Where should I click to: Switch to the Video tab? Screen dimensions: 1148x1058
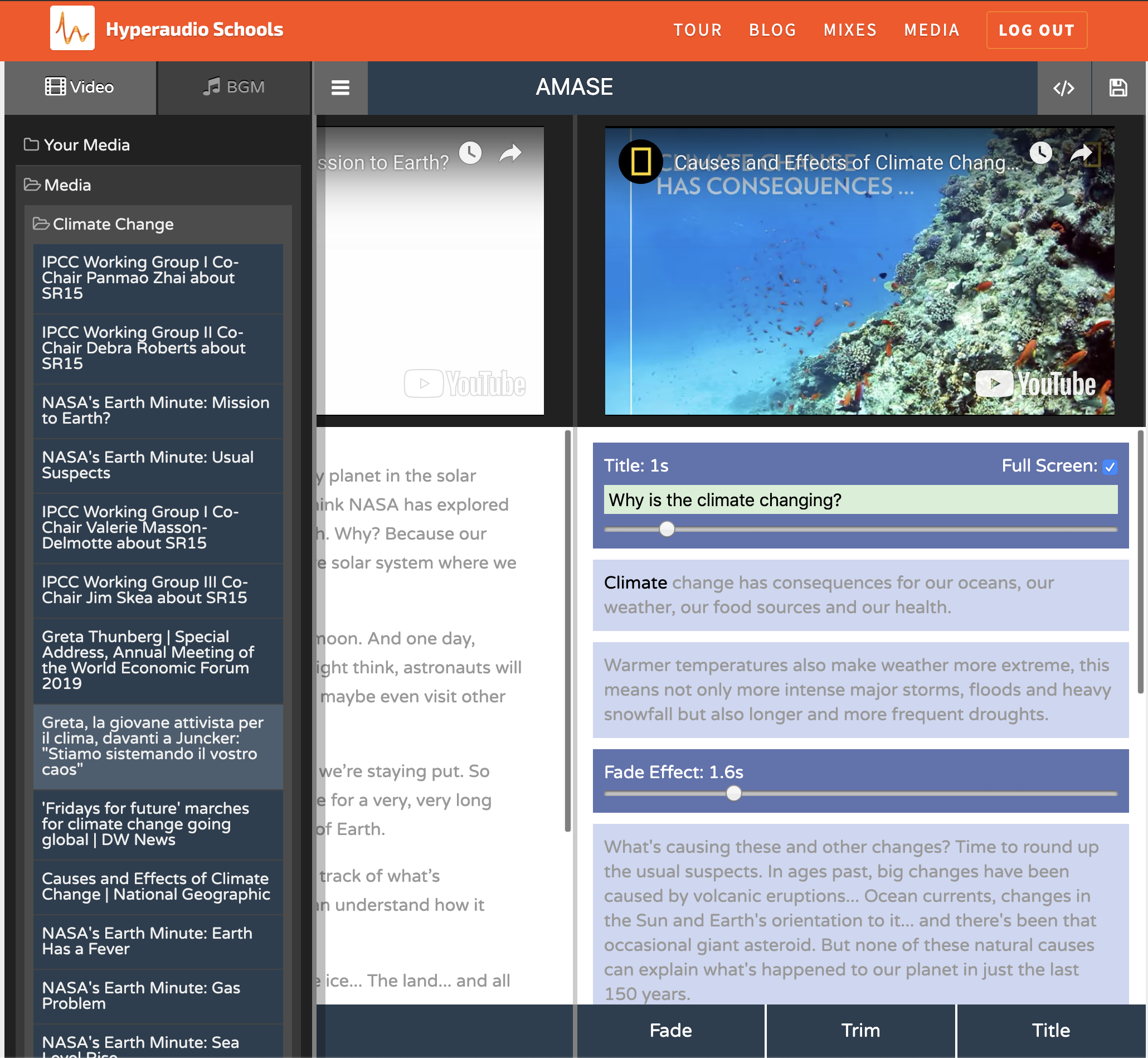80,88
